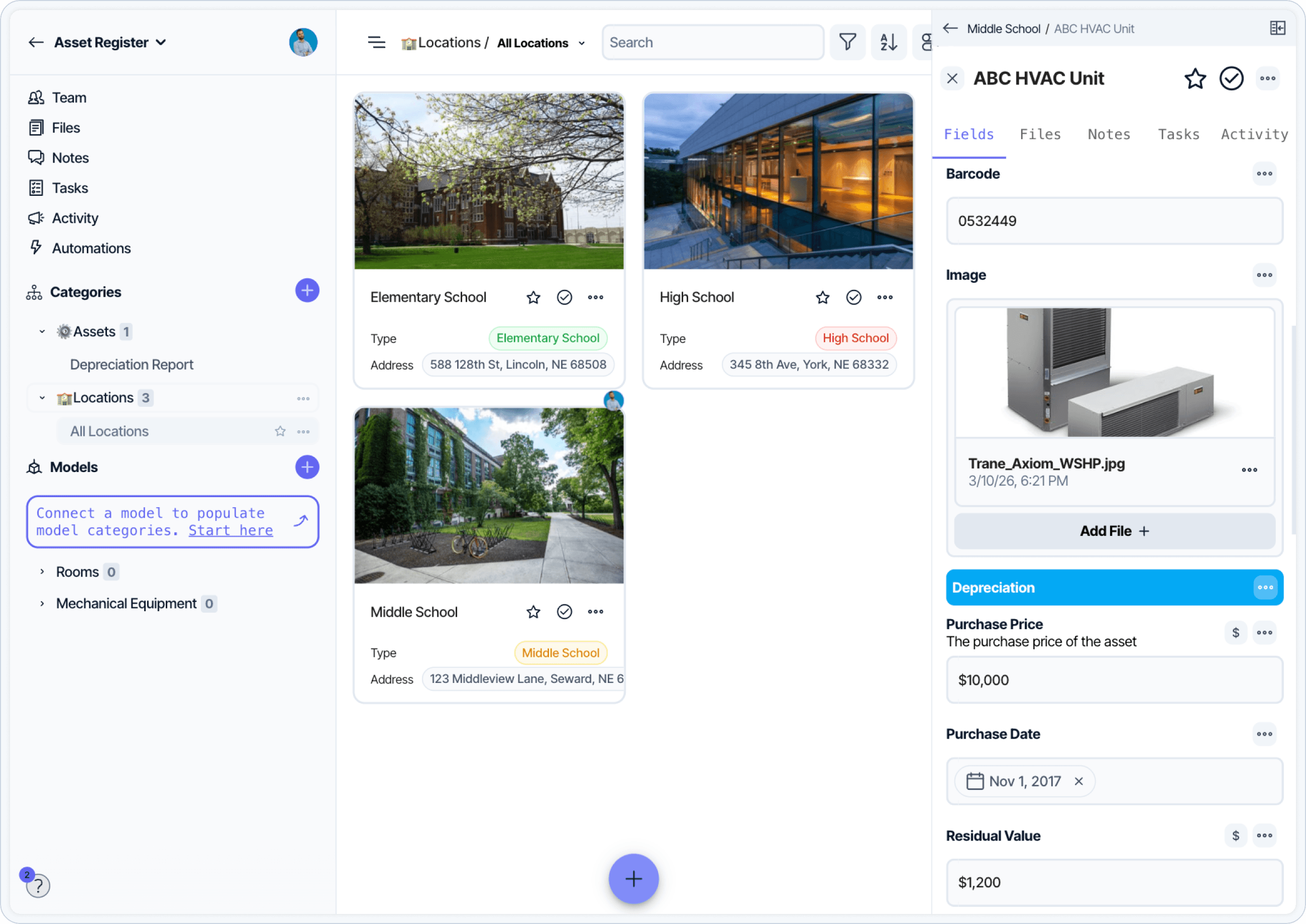This screenshot has width=1306, height=924.
Task: Collapse the Assets category
Action: 42,331
